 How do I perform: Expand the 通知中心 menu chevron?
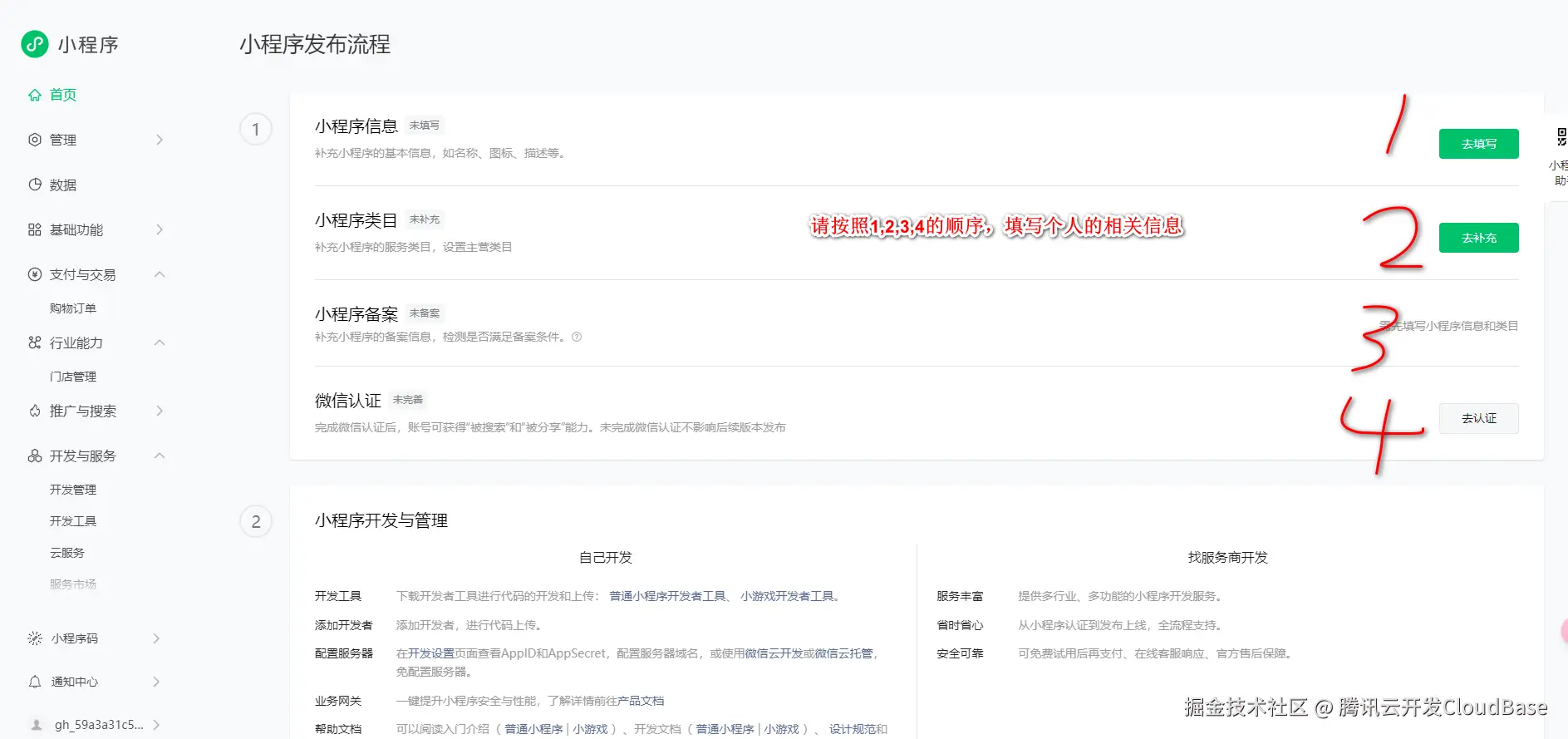click(157, 682)
